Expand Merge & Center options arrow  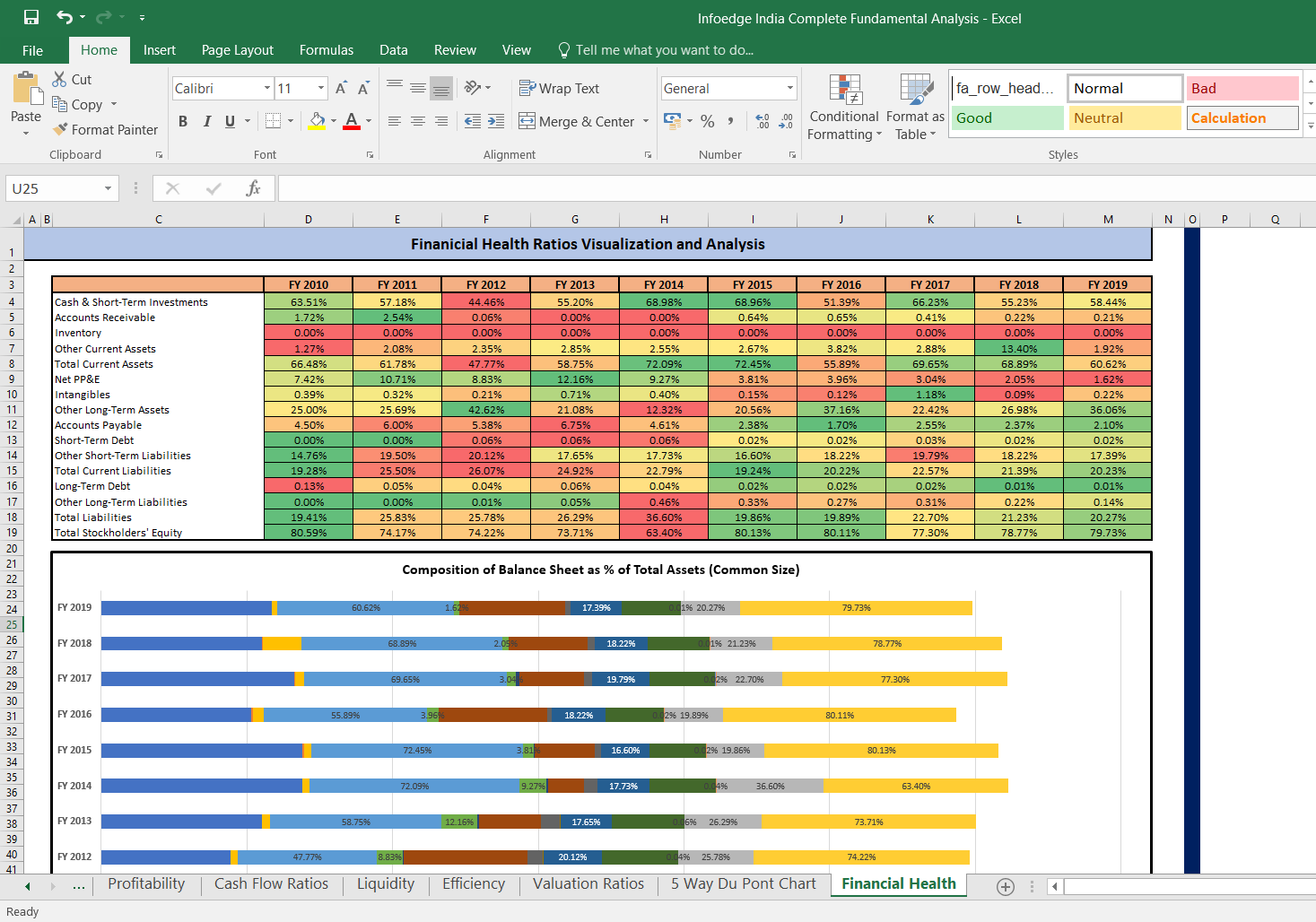tap(646, 121)
